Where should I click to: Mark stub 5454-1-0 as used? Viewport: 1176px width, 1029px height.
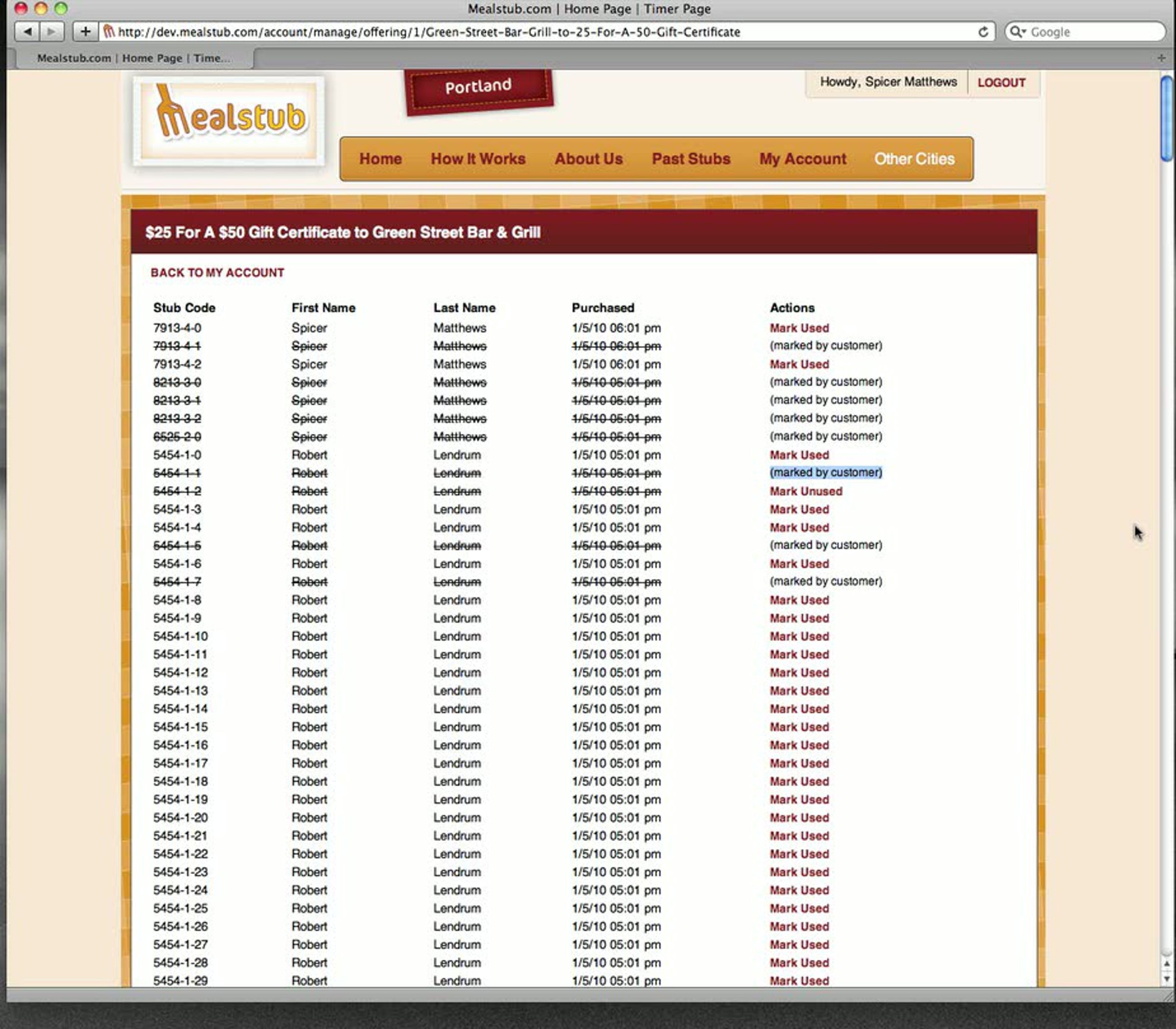click(x=799, y=455)
